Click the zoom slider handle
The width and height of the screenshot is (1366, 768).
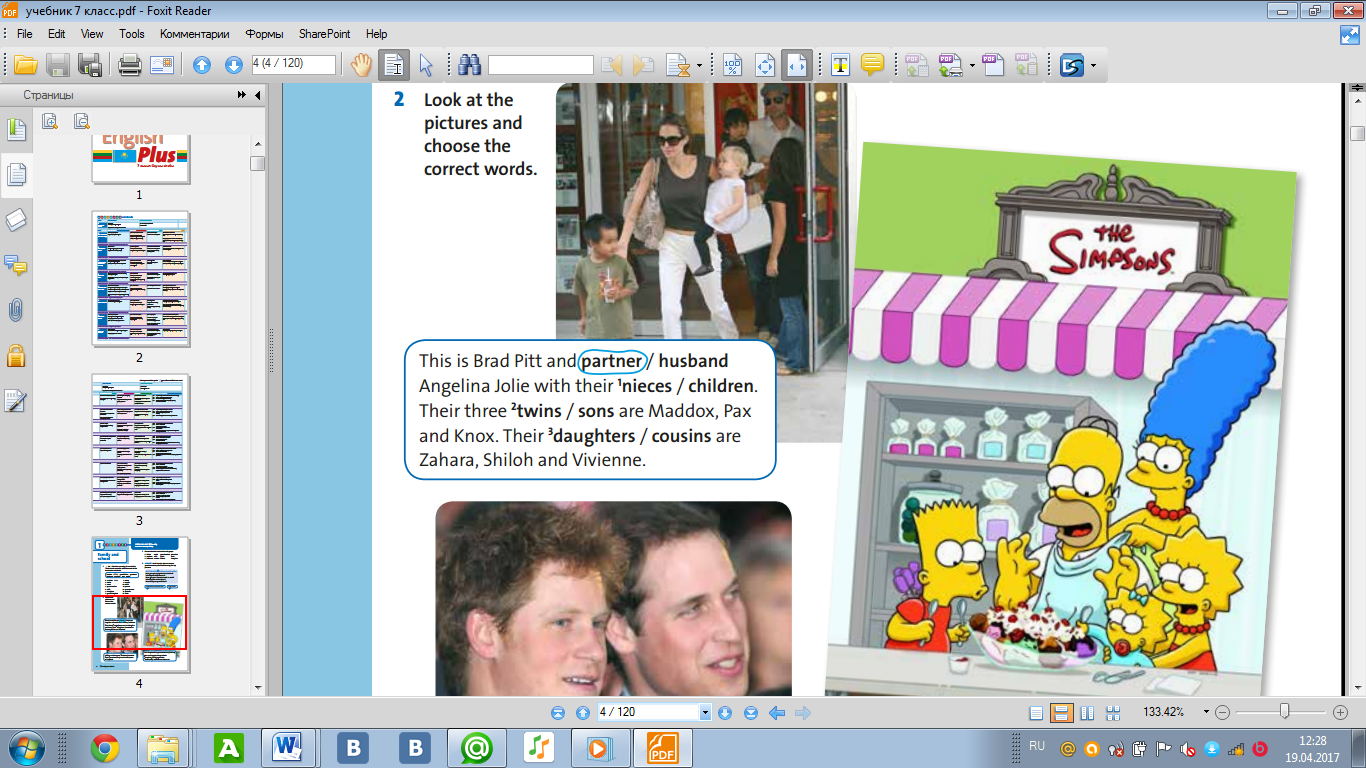tap(1285, 712)
